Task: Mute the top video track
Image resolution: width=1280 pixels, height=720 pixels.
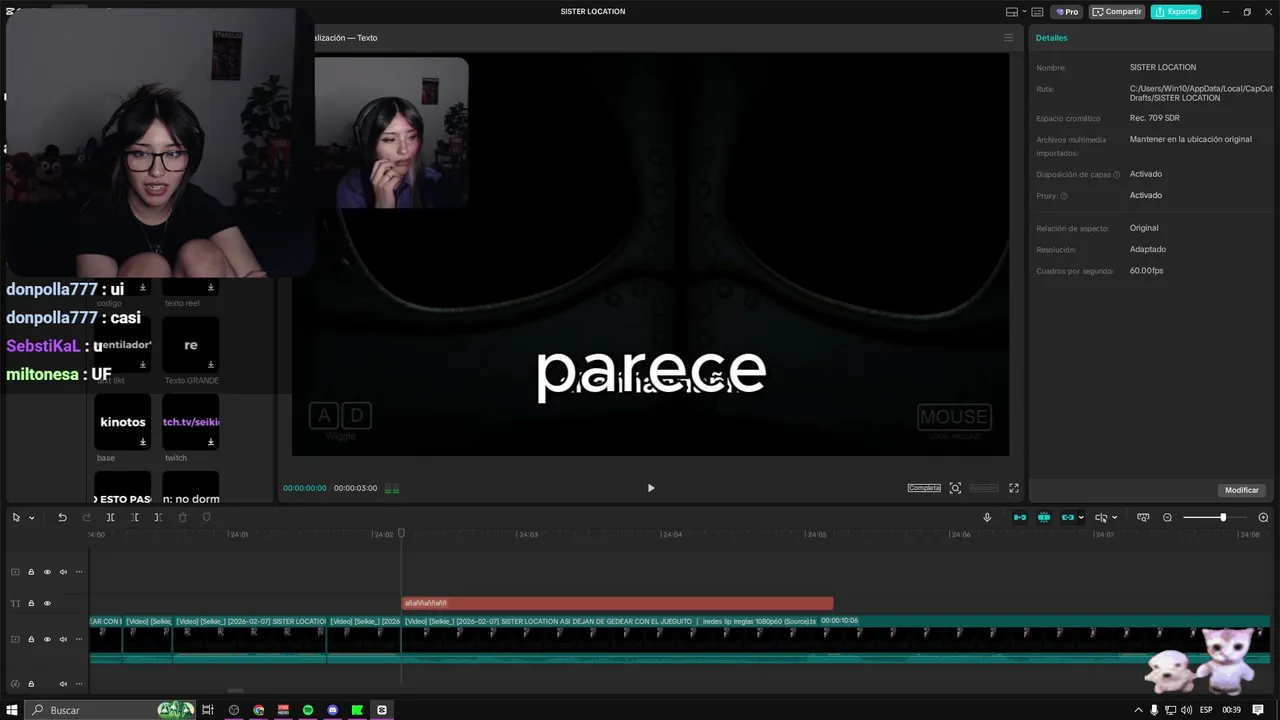Action: coord(63,572)
